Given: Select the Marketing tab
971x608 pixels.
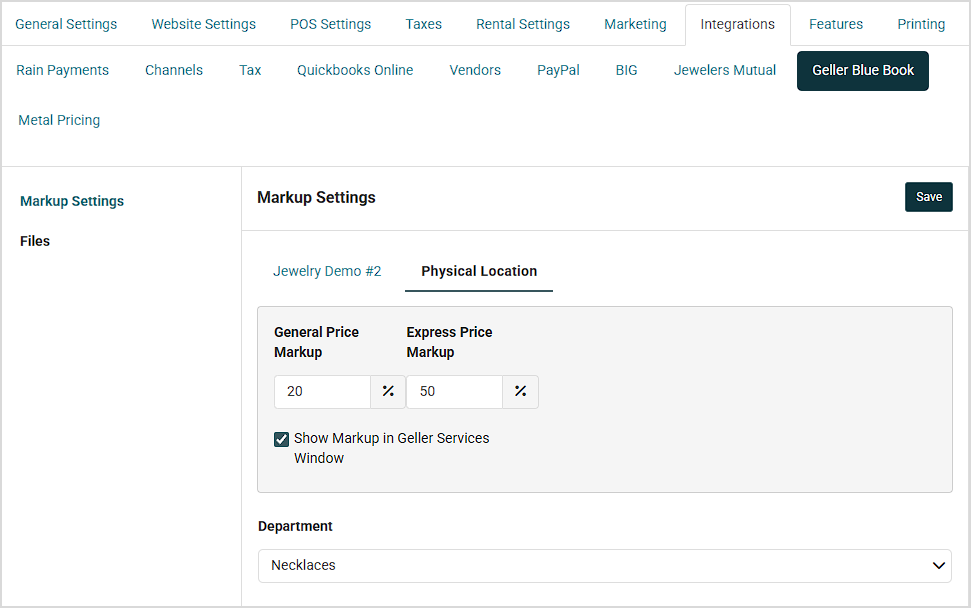Looking at the screenshot, I should pyautogui.click(x=635, y=24).
